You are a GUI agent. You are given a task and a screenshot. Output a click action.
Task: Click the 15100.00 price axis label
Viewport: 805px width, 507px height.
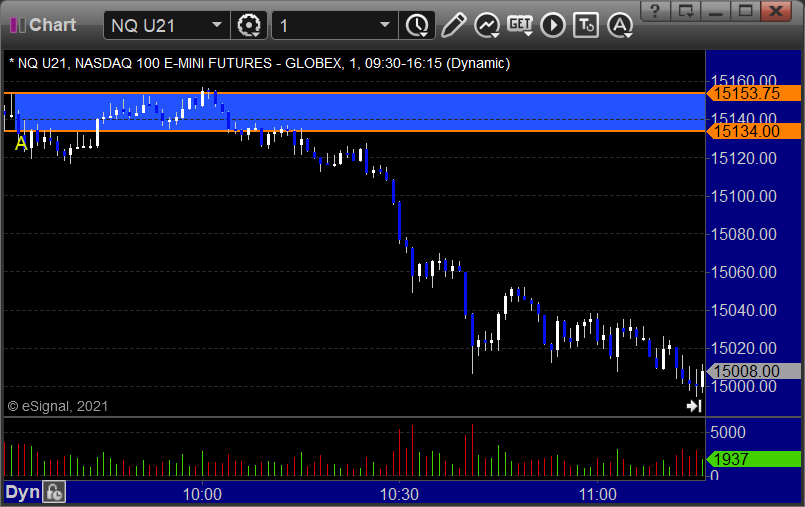pos(743,196)
